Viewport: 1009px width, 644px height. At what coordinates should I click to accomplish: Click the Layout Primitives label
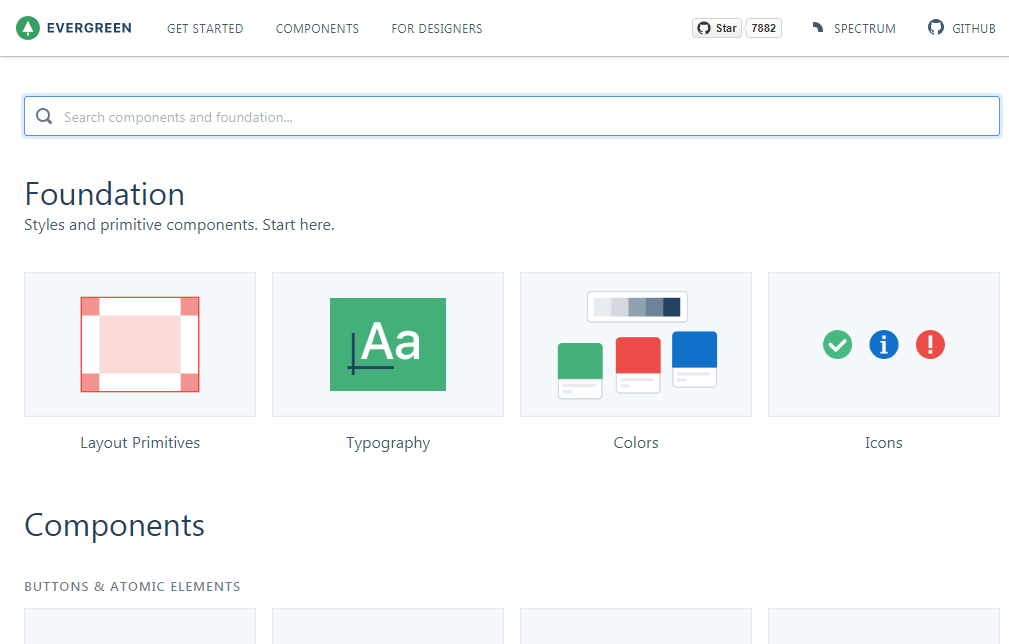(x=140, y=443)
